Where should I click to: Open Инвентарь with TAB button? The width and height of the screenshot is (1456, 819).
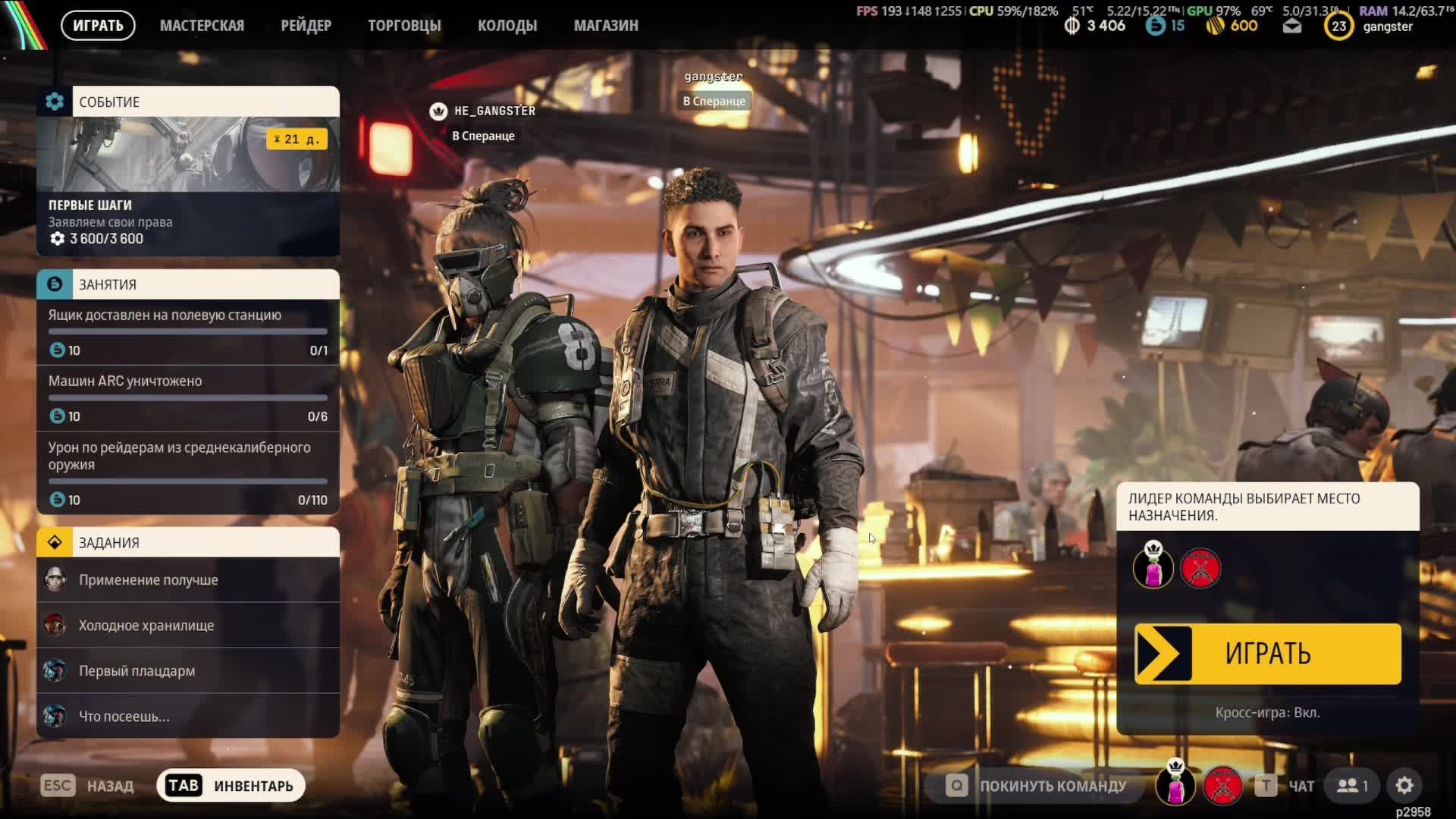pos(231,786)
